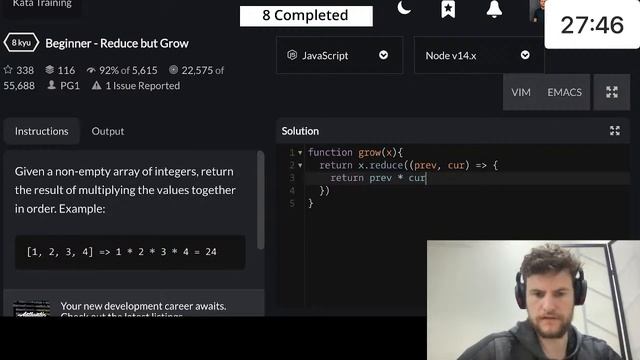Click the x.reduce code line
This screenshot has width=640, height=360.
tap(409, 165)
